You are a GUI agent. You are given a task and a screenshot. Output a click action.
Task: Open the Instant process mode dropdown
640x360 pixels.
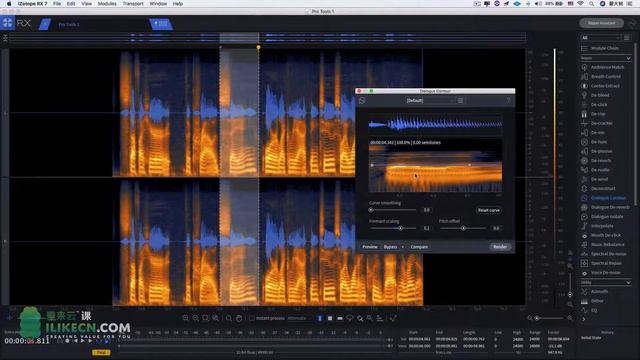(299, 318)
